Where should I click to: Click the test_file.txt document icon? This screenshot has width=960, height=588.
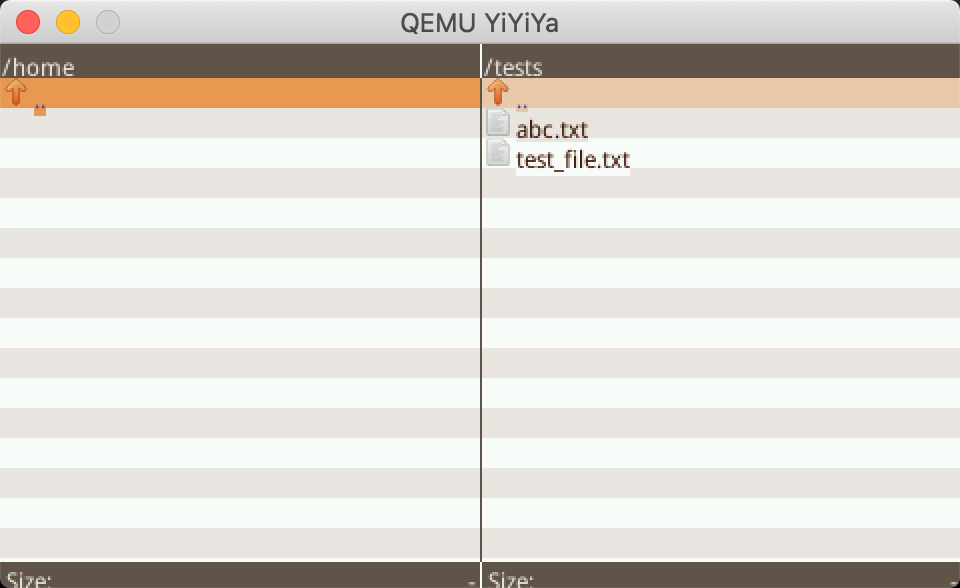[x=498, y=153]
